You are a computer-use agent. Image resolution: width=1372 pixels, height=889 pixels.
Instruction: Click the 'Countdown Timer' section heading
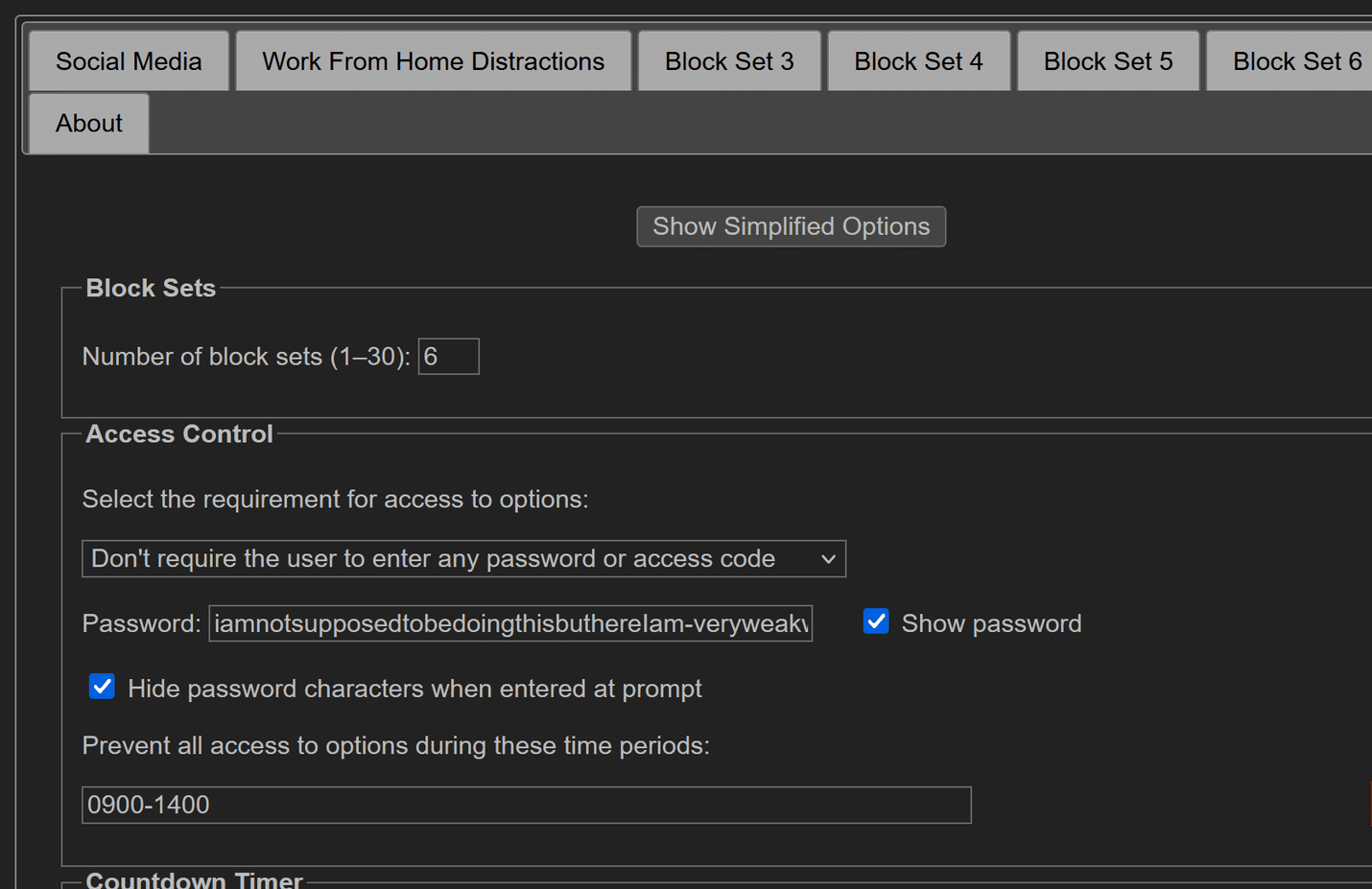[x=195, y=879]
